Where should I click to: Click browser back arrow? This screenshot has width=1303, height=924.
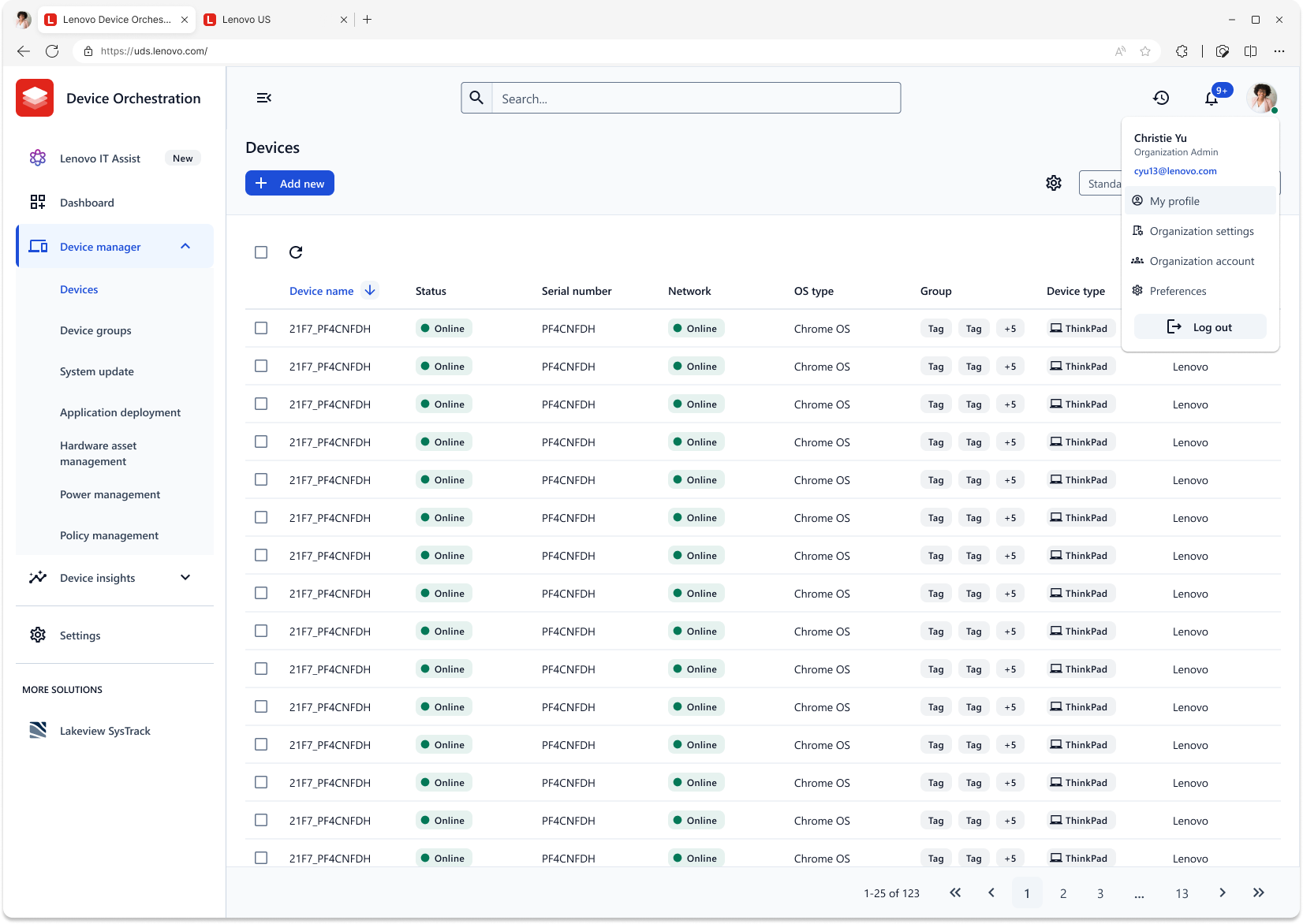24,50
